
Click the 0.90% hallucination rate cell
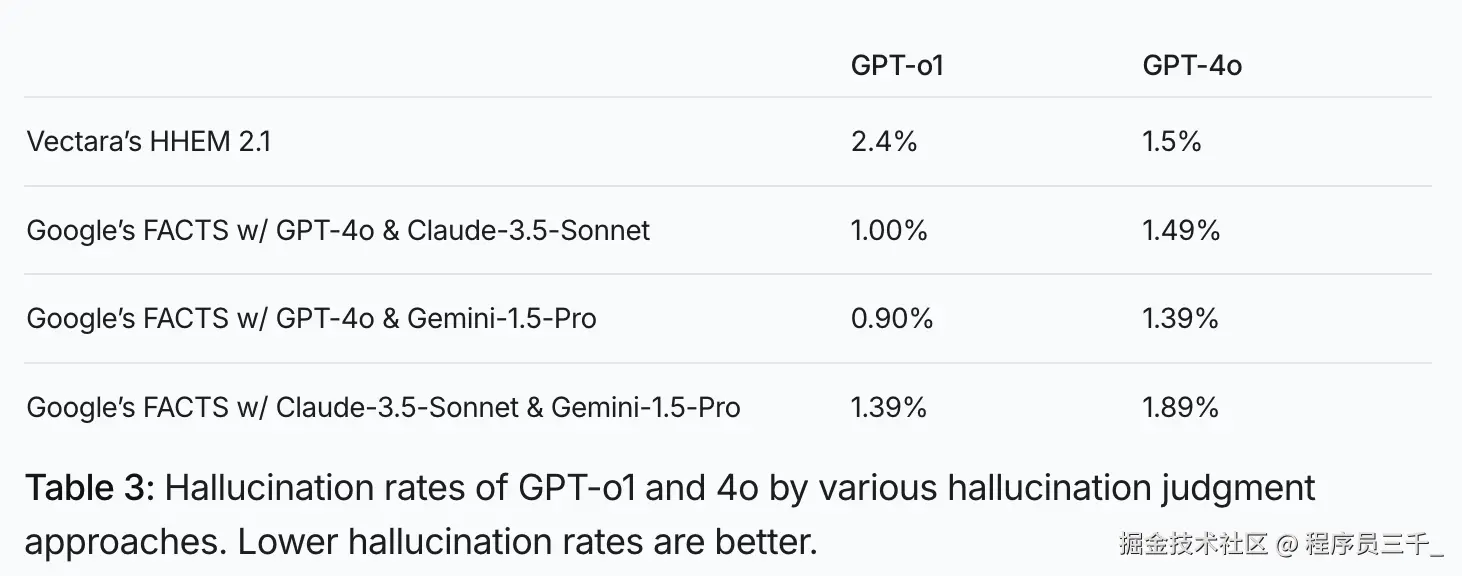[892, 319]
